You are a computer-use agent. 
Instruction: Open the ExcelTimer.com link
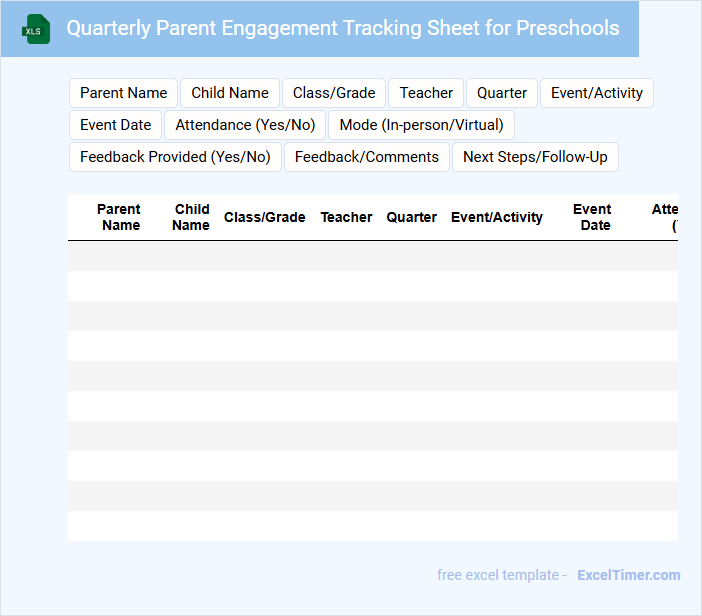(x=628, y=575)
